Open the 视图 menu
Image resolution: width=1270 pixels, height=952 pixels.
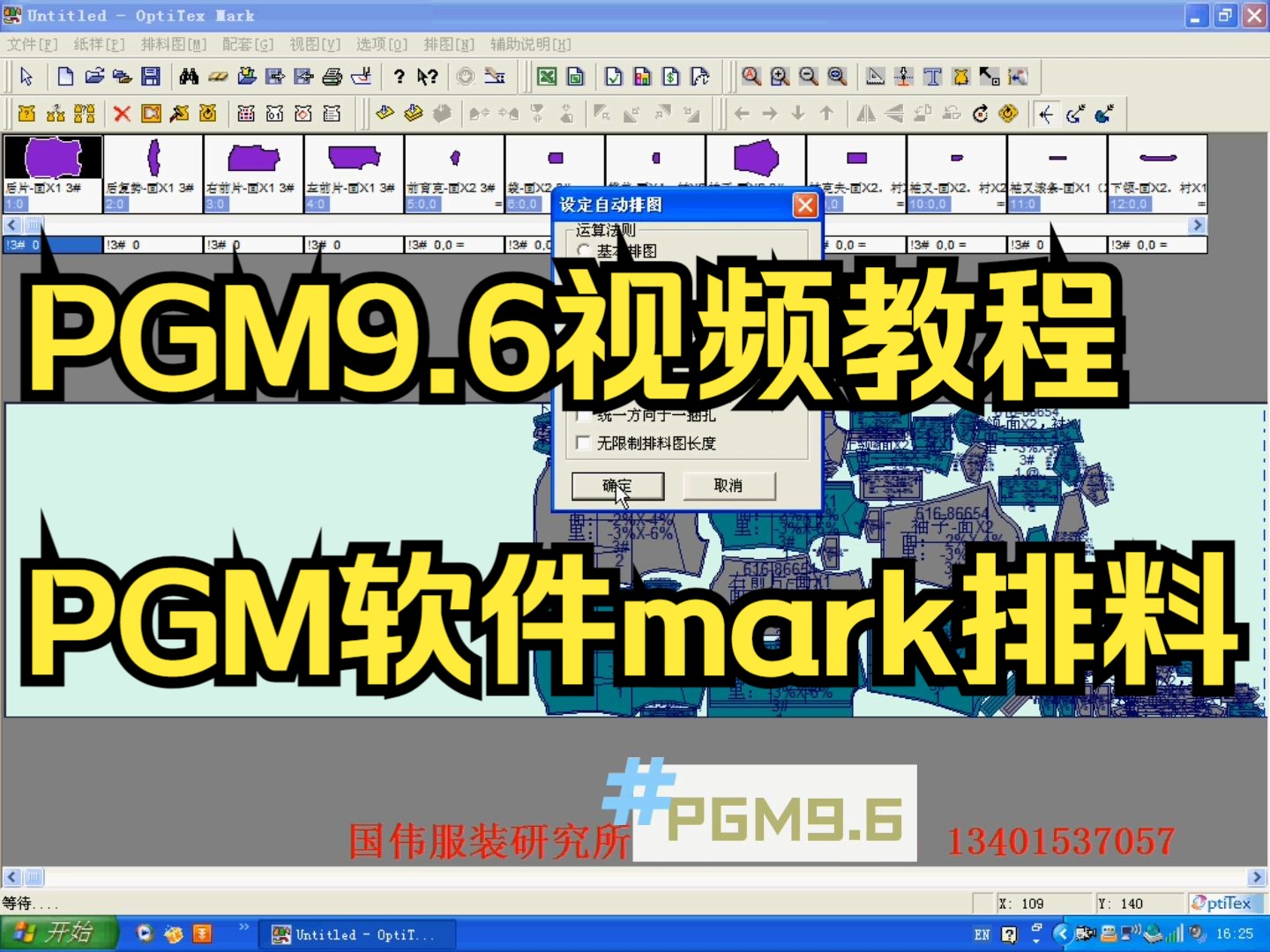pos(315,44)
